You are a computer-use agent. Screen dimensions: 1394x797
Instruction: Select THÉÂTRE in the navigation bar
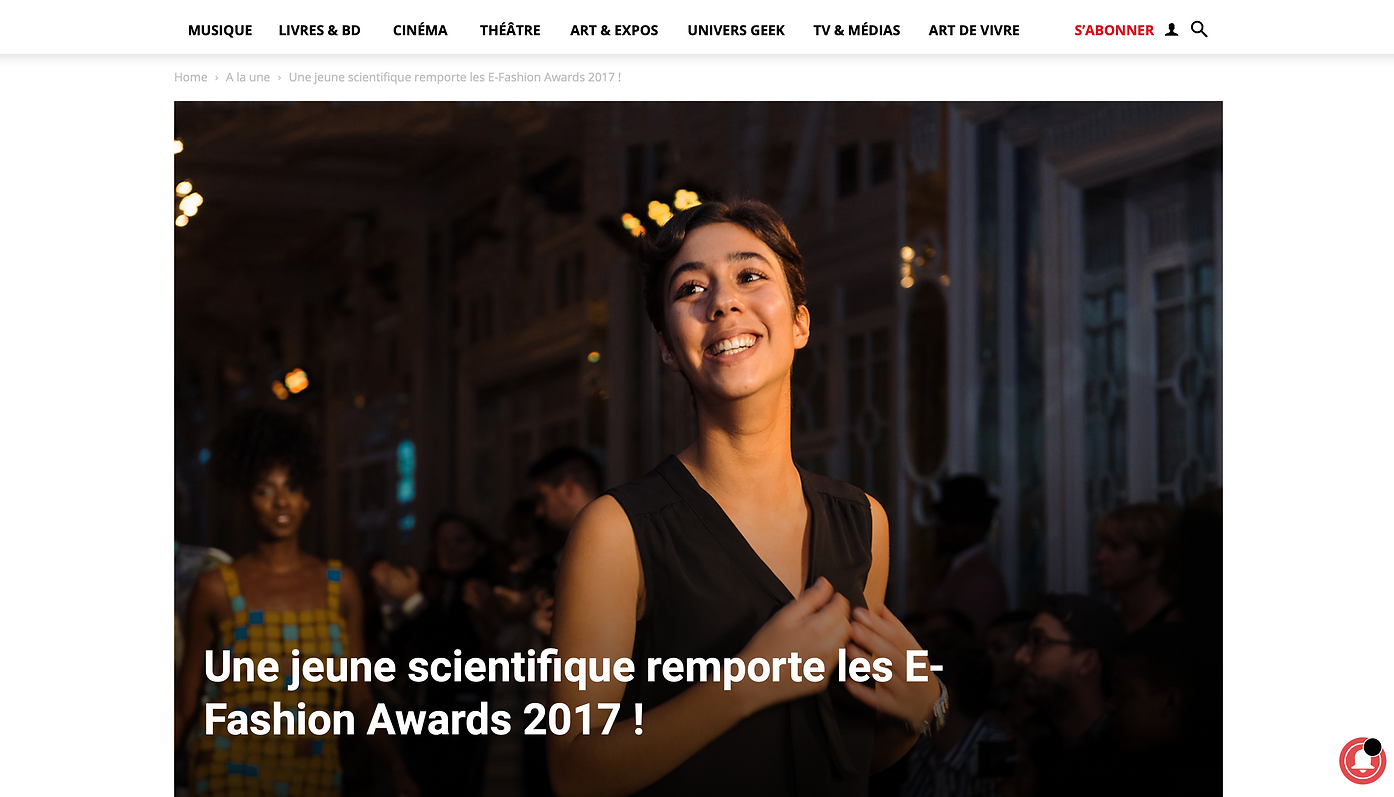pos(510,30)
